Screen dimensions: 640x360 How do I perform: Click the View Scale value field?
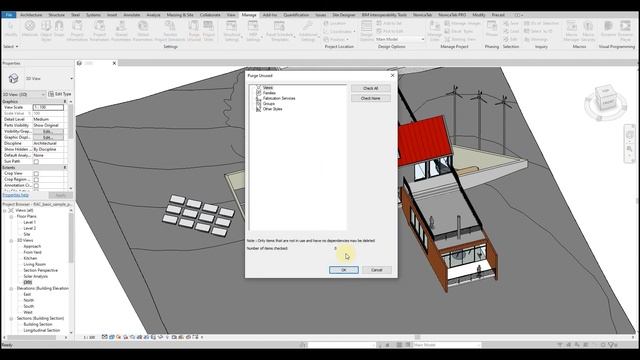(48, 107)
